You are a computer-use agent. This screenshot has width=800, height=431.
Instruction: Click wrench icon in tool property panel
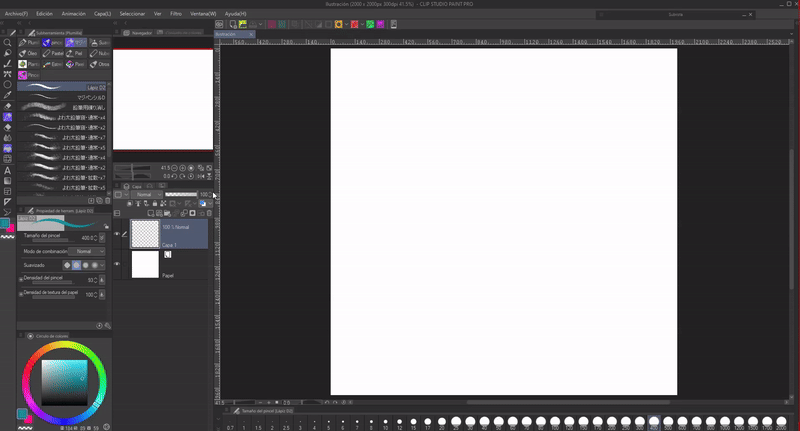108,325
